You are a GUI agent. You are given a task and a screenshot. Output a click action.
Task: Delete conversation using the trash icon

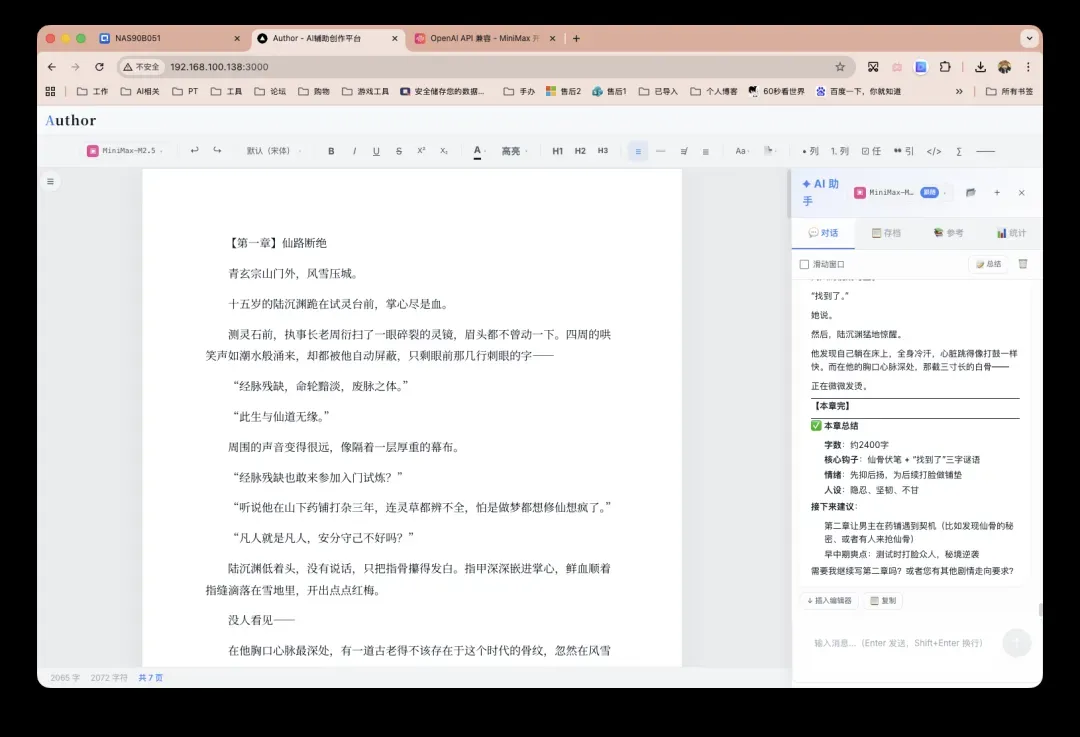(1022, 264)
